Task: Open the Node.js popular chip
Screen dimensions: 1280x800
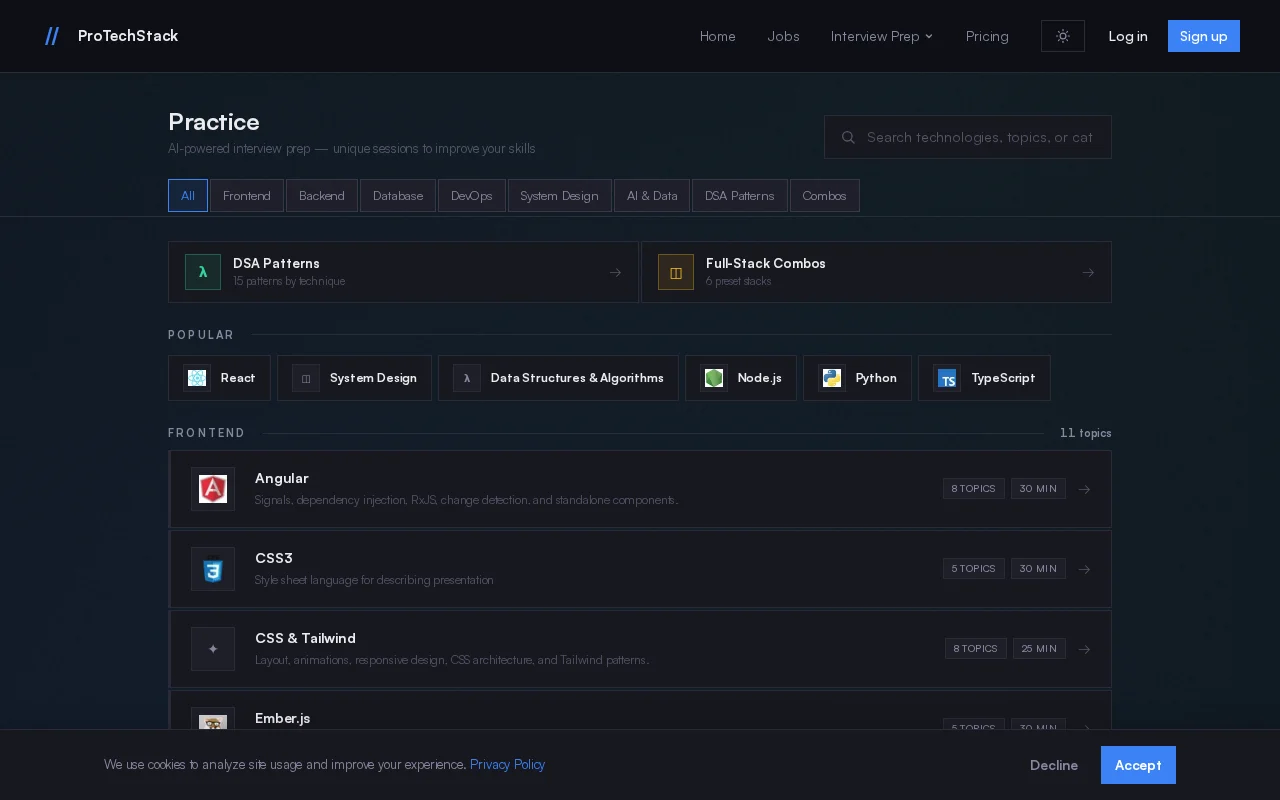Action: (x=741, y=378)
